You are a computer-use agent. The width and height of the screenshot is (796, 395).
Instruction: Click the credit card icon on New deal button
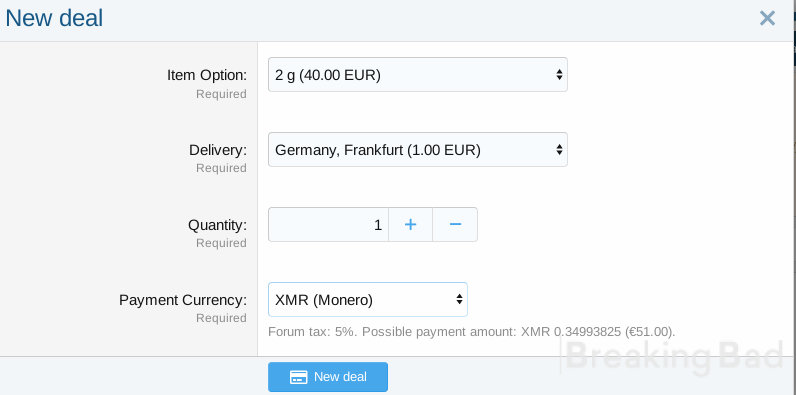point(298,377)
